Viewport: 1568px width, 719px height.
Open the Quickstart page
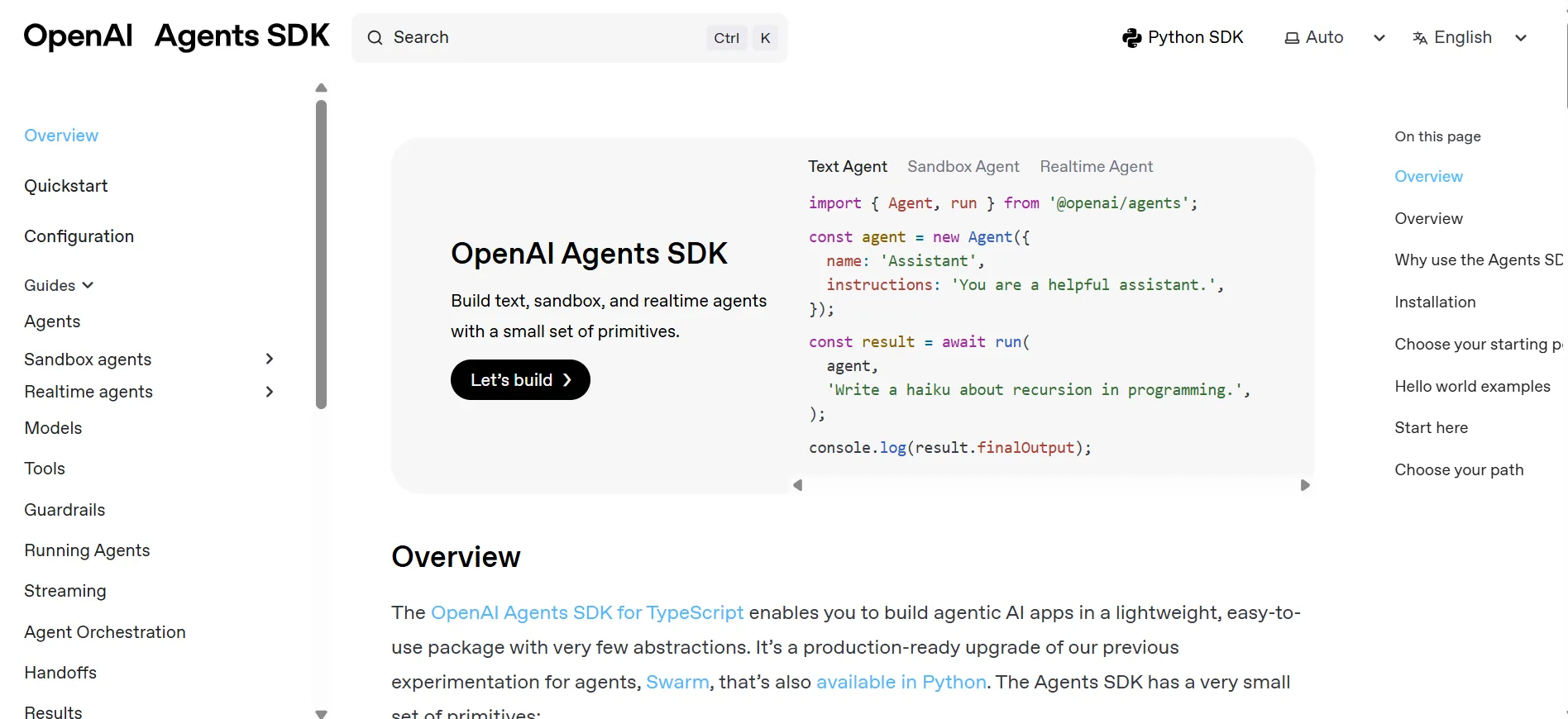[66, 186]
